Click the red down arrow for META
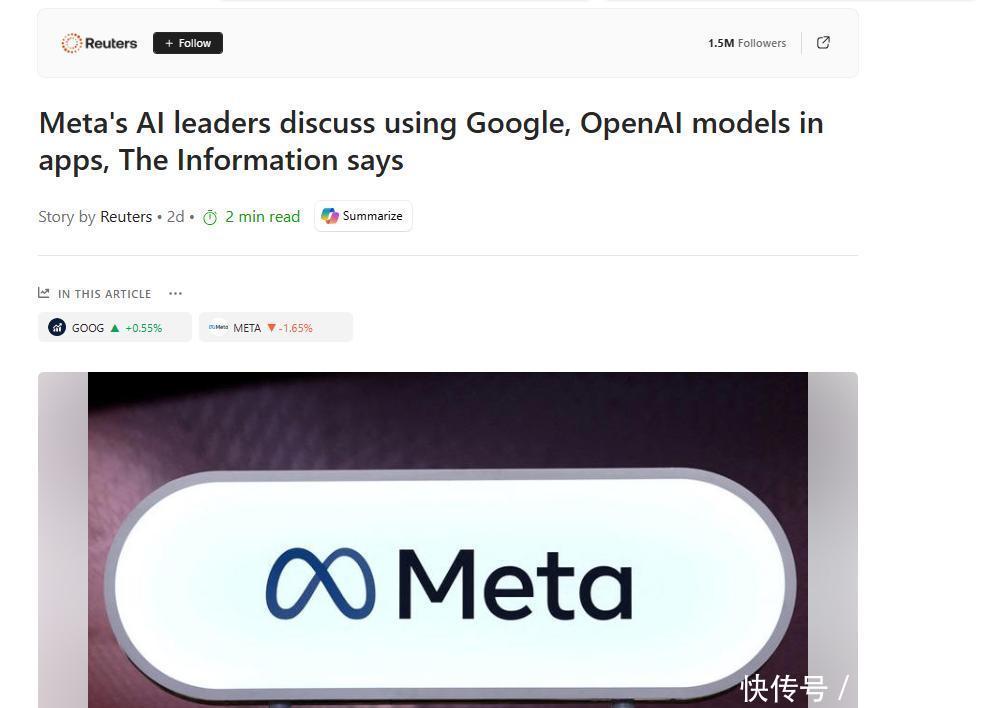The image size is (984, 708). click(271, 328)
